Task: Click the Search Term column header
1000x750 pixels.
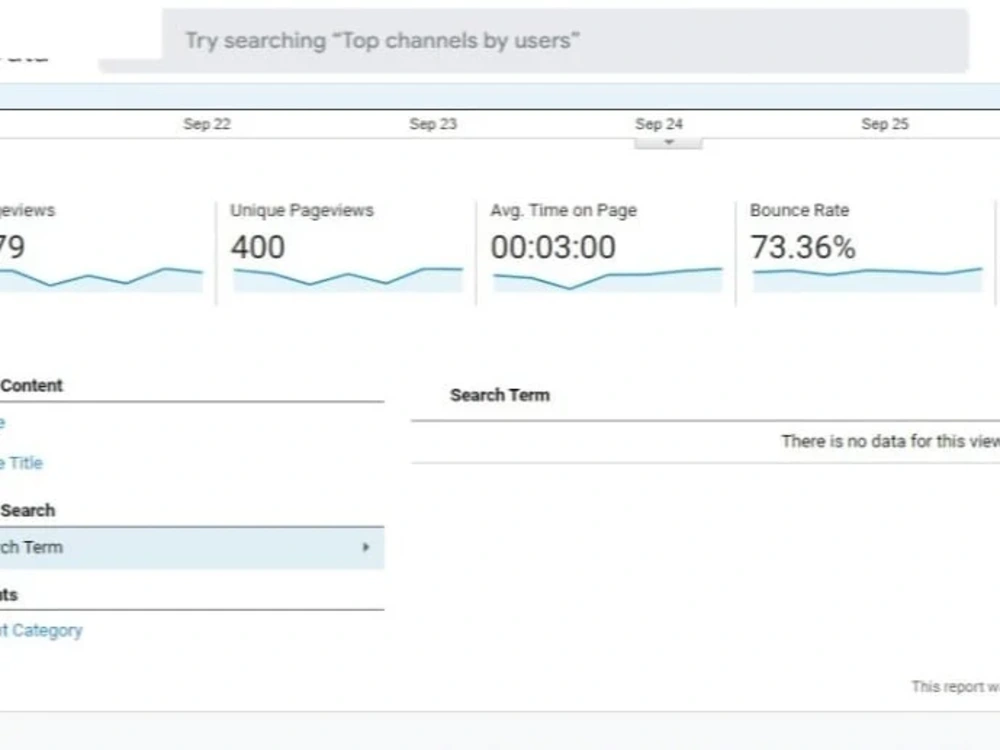Action: click(499, 395)
